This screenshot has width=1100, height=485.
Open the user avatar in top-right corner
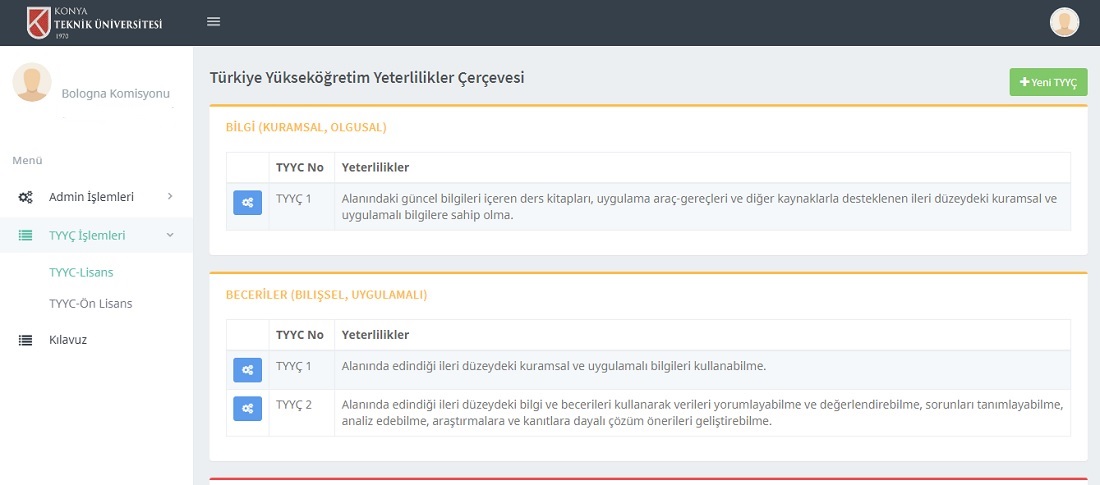pos(1064,22)
